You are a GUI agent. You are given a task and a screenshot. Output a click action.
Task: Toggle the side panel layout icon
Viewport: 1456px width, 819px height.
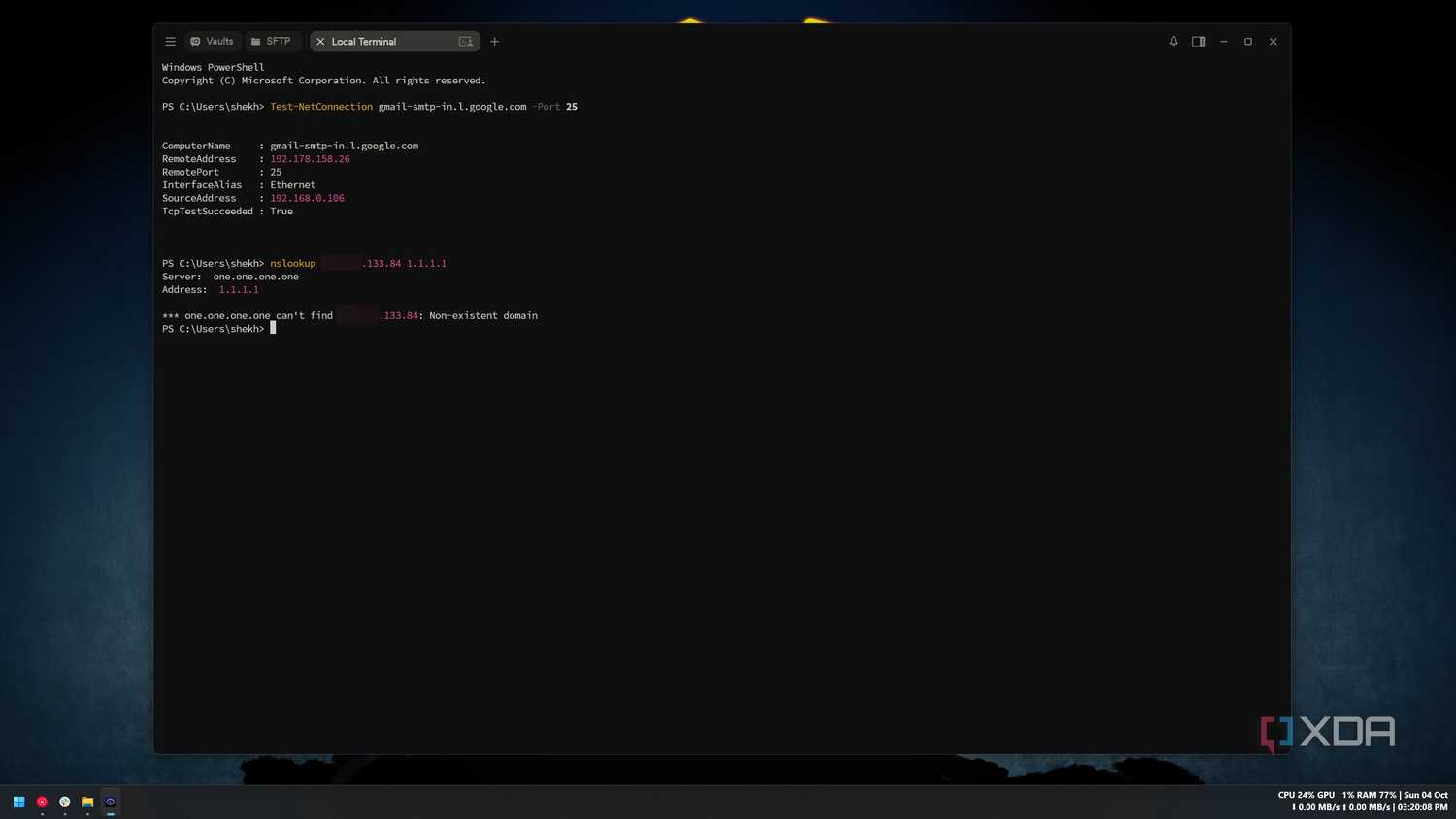pos(1198,42)
